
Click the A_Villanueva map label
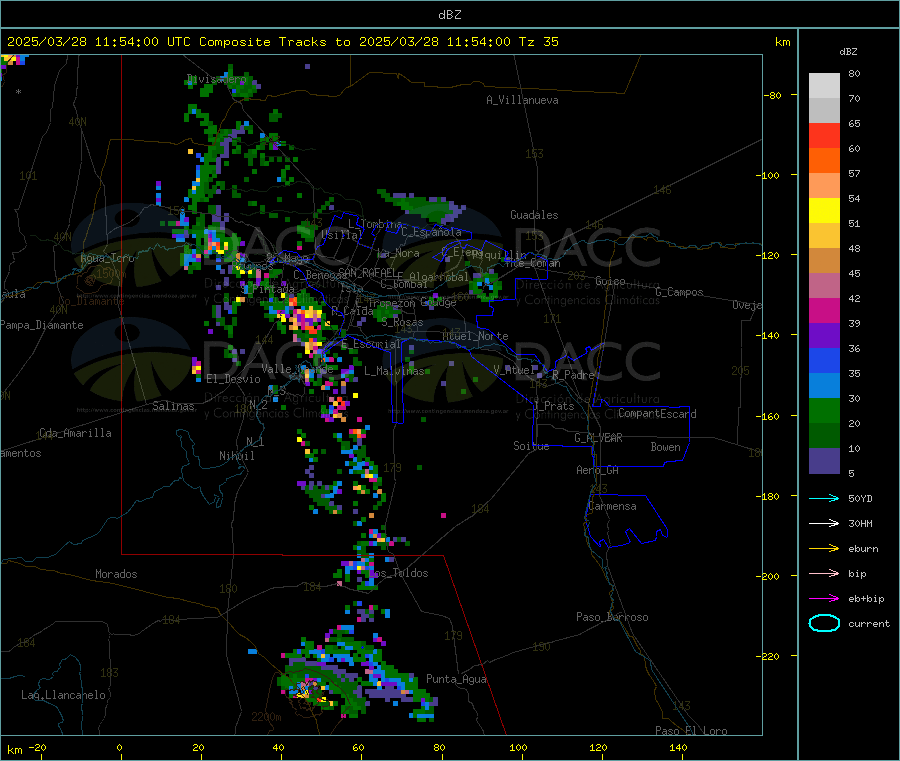[x=522, y=100]
